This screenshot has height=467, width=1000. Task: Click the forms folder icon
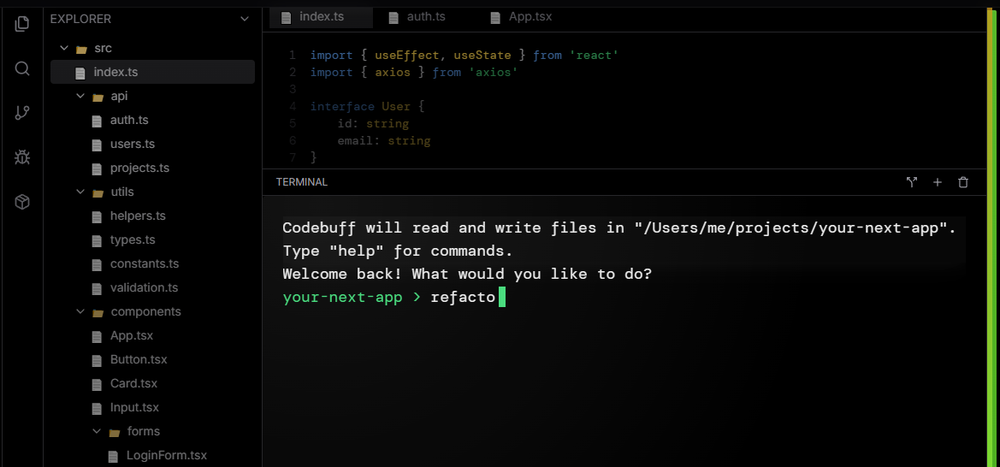tap(114, 433)
